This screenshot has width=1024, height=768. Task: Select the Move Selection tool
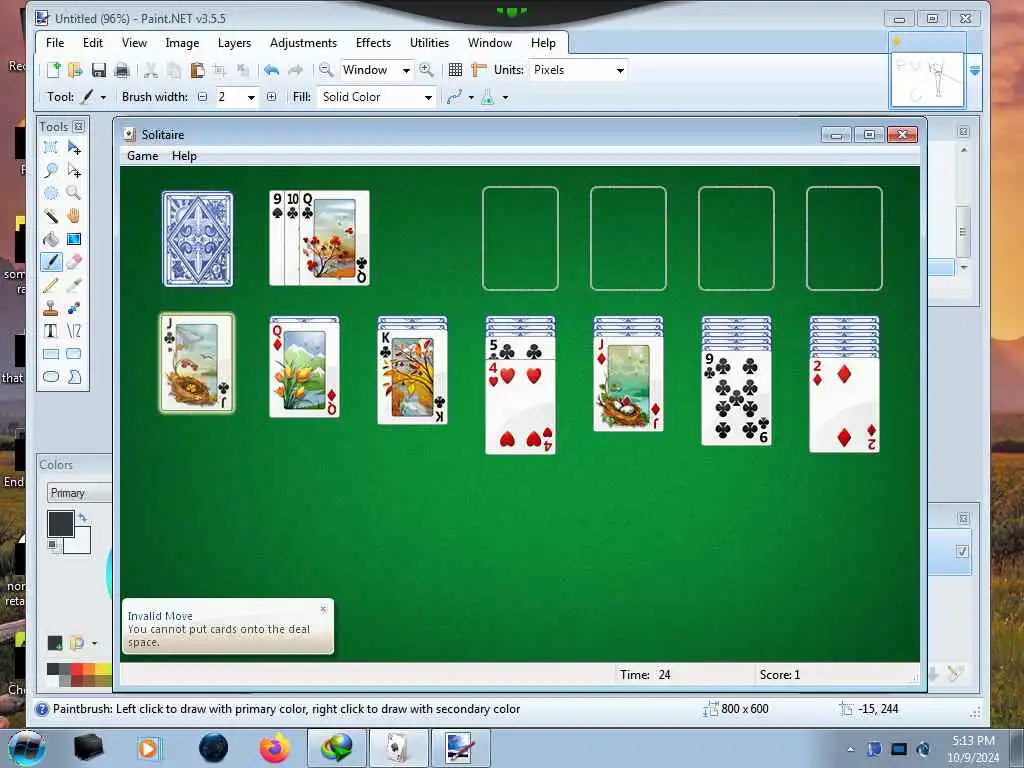(74, 170)
